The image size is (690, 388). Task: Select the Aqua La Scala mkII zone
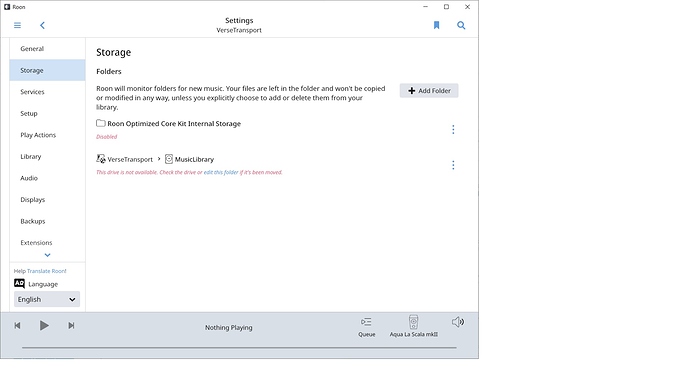(414, 326)
